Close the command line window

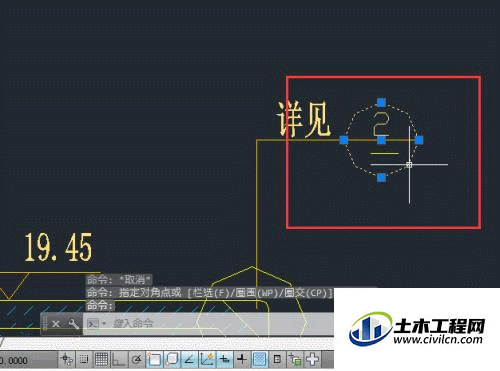pyautogui.click(x=56, y=324)
